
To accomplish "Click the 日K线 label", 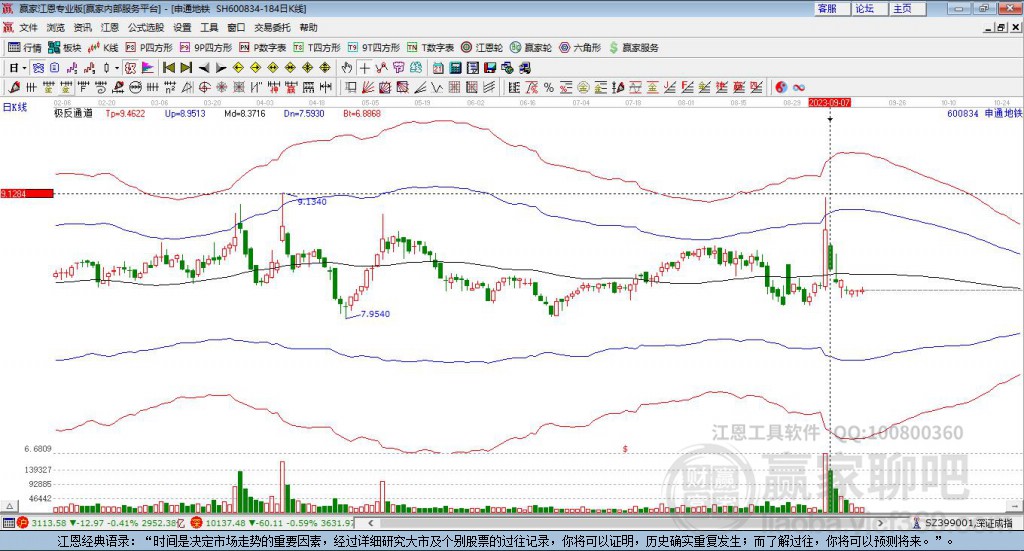I will (x=15, y=107).
